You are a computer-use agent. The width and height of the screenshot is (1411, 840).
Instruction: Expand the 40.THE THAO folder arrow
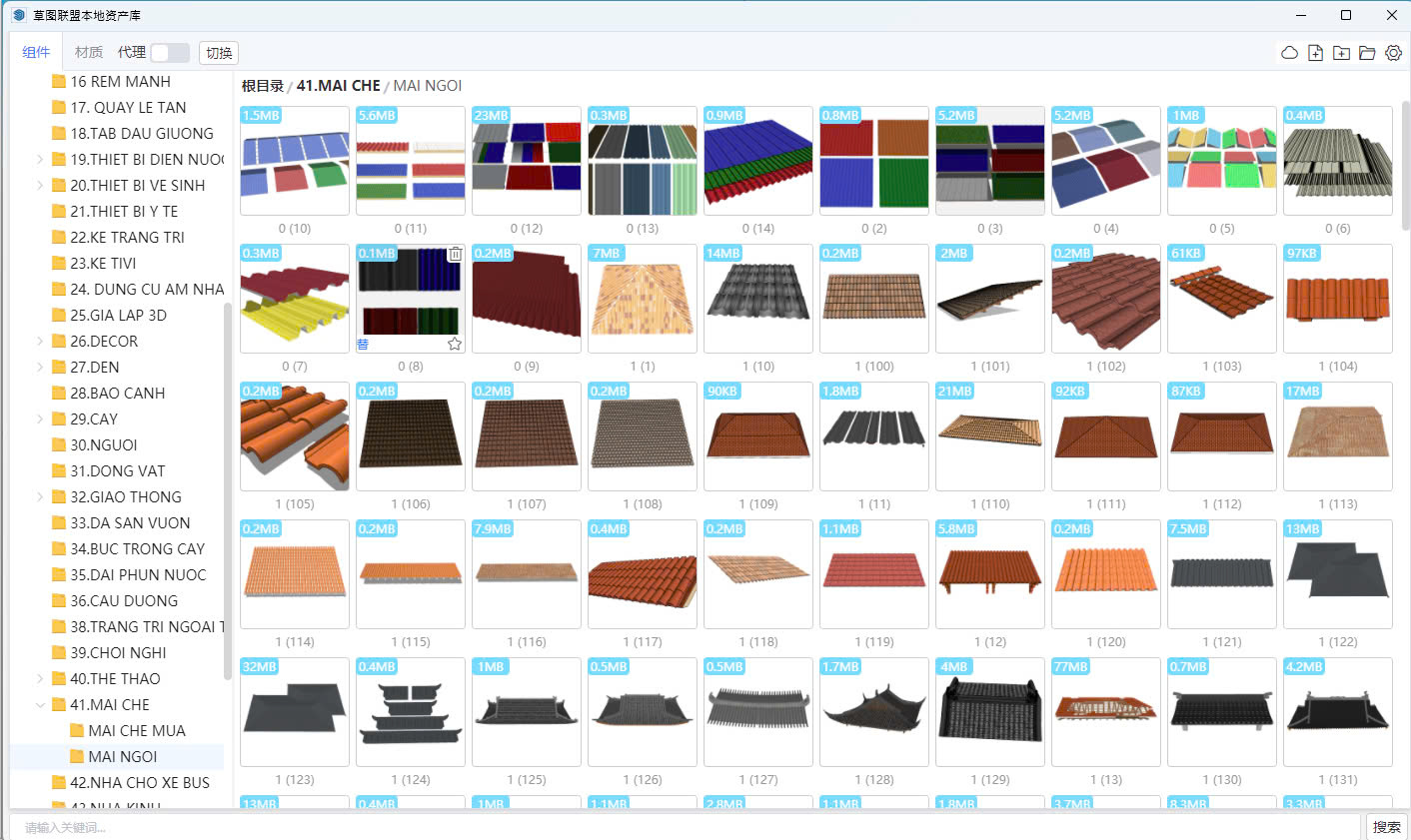tap(40, 678)
